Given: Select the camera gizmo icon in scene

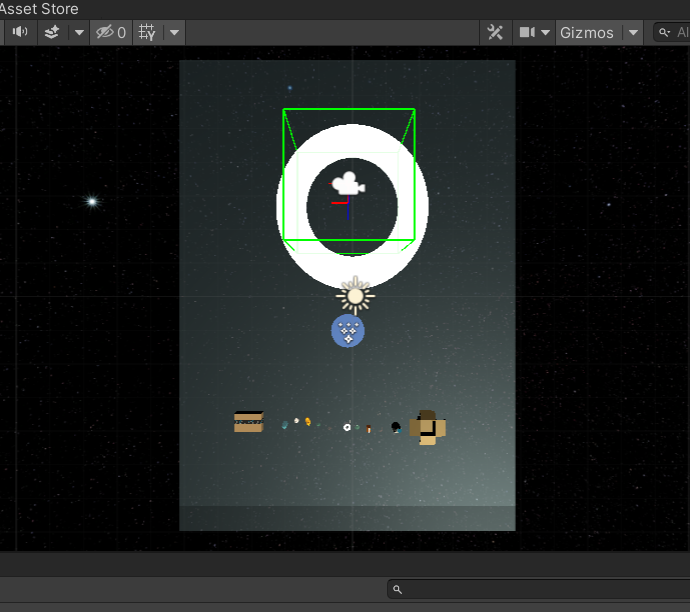Looking at the screenshot, I should coord(347,183).
